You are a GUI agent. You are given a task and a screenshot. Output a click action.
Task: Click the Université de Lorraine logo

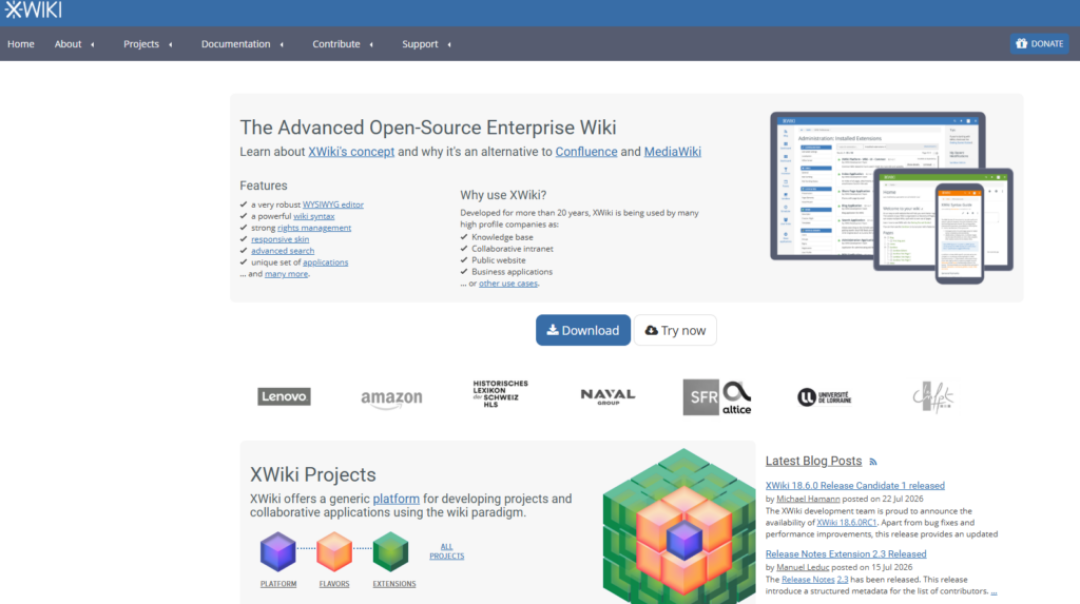coord(824,397)
